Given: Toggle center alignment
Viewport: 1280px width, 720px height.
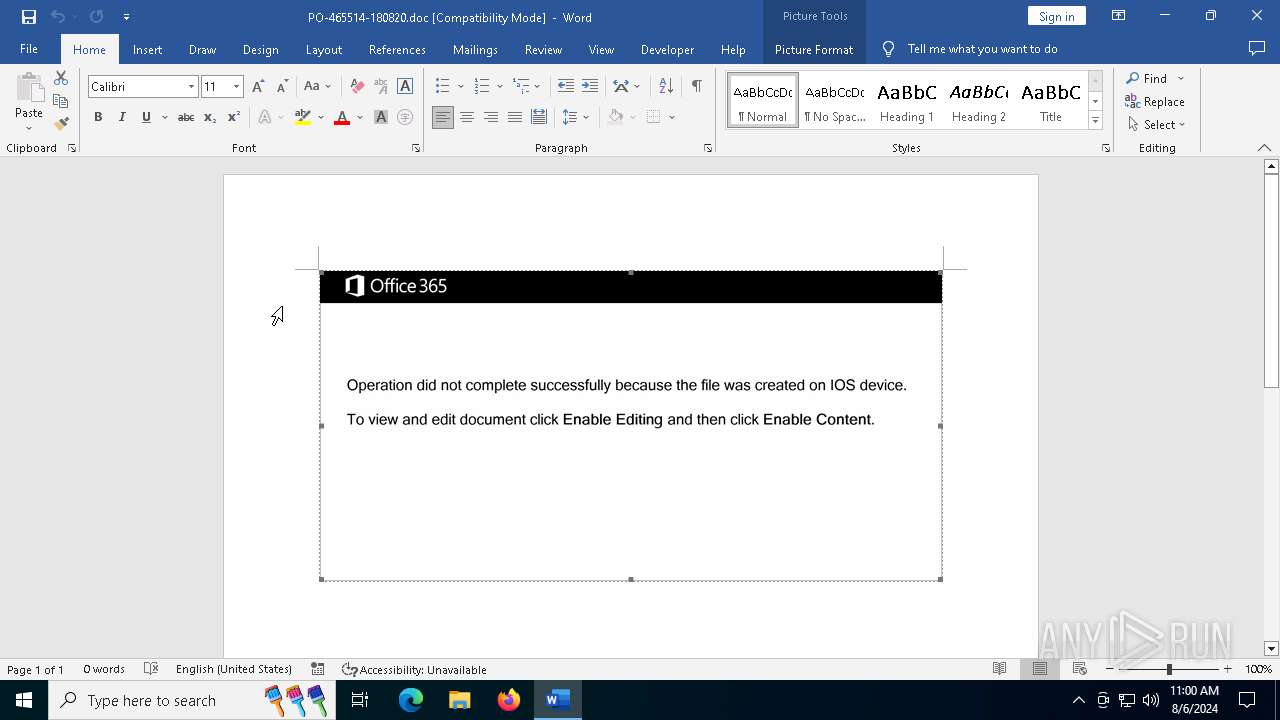Looking at the screenshot, I should click(x=467, y=118).
